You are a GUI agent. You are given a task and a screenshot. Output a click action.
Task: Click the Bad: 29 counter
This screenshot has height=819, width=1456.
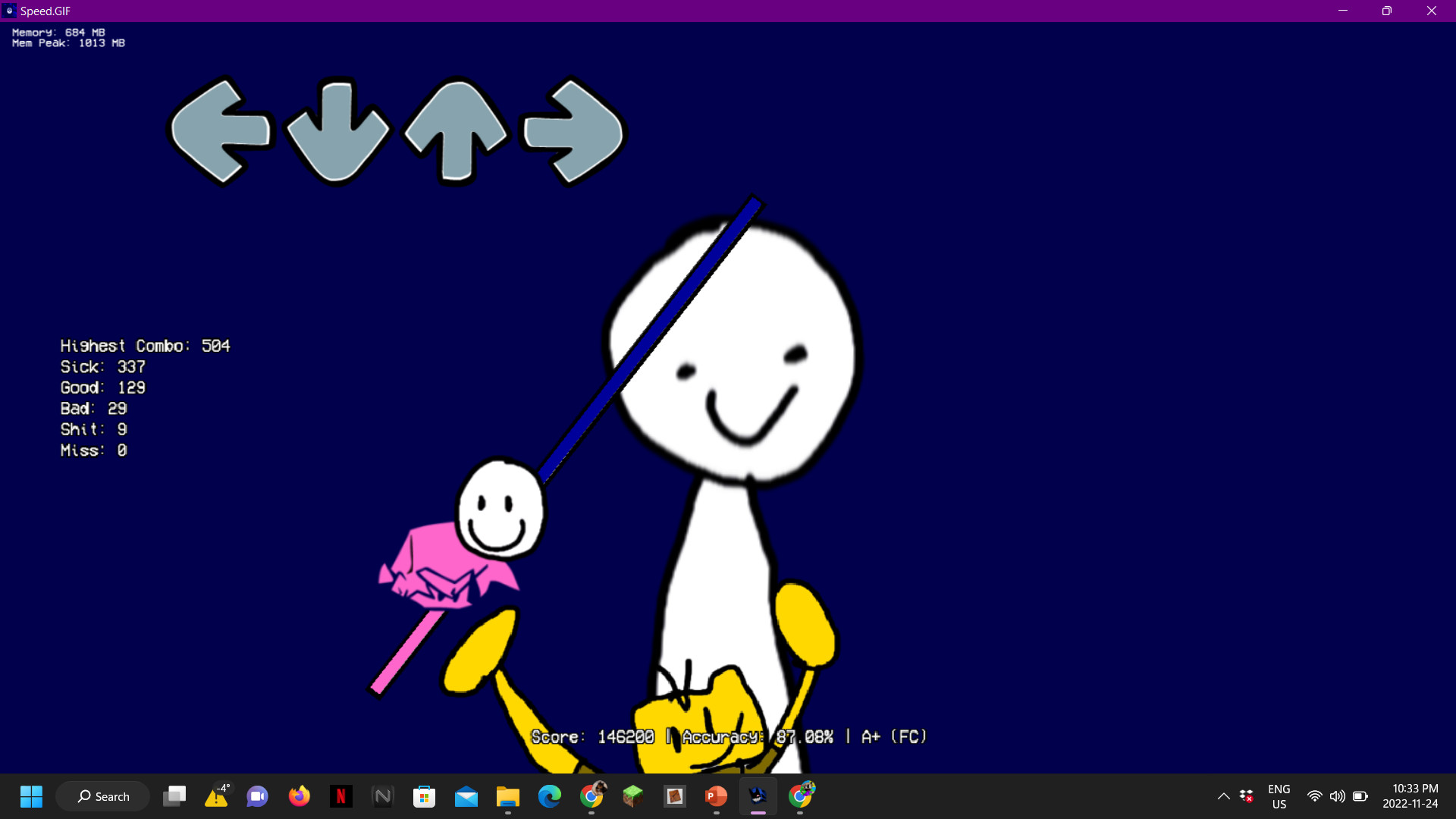click(x=94, y=409)
